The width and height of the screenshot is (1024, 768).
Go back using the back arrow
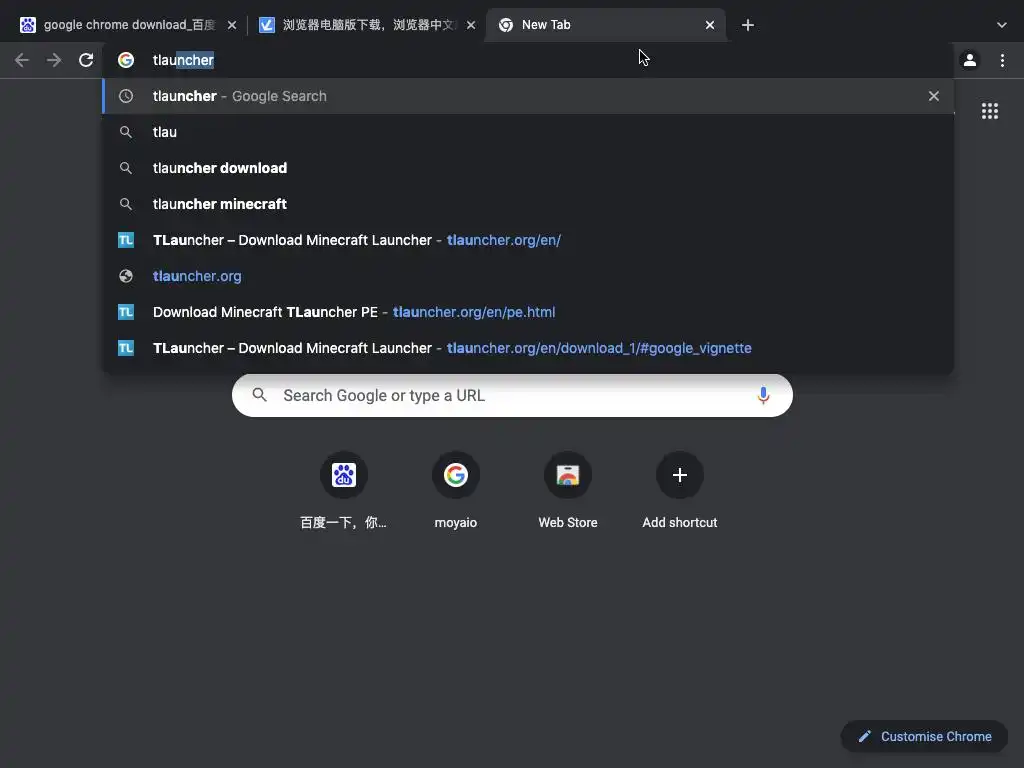coord(22,60)
